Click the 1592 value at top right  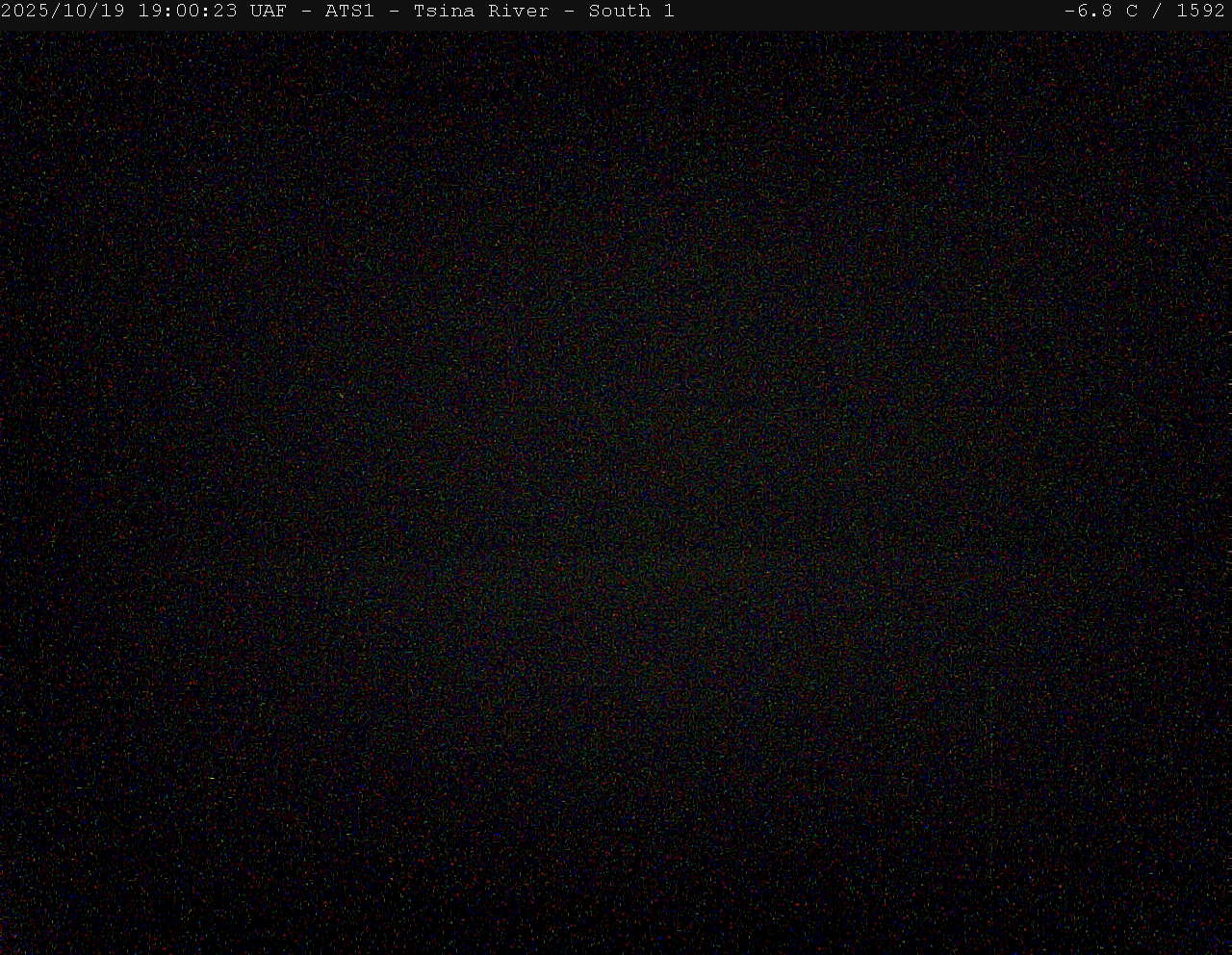tap(1200, 12)
